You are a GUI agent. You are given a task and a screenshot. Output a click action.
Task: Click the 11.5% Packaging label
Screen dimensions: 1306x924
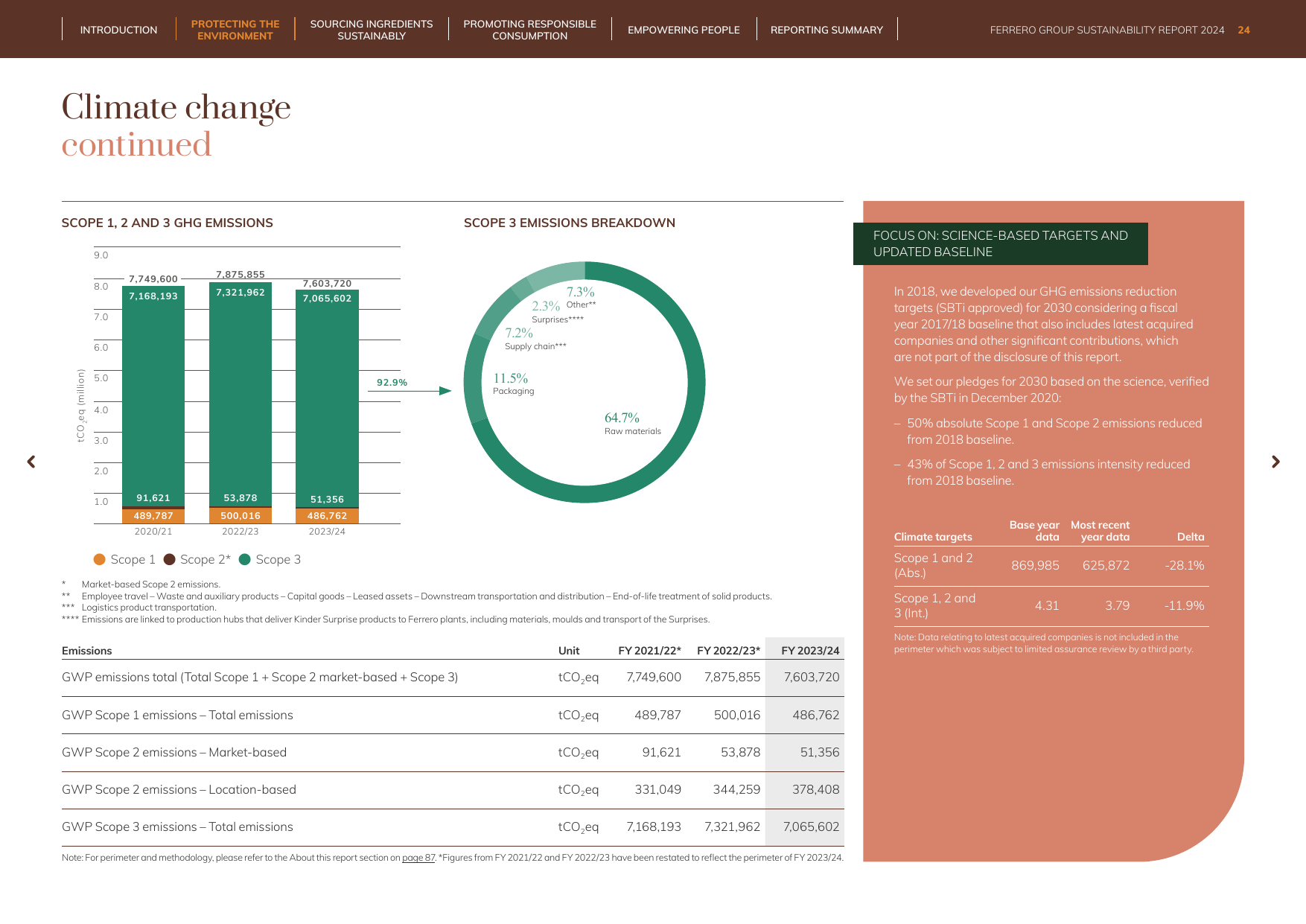pos(513,383)
